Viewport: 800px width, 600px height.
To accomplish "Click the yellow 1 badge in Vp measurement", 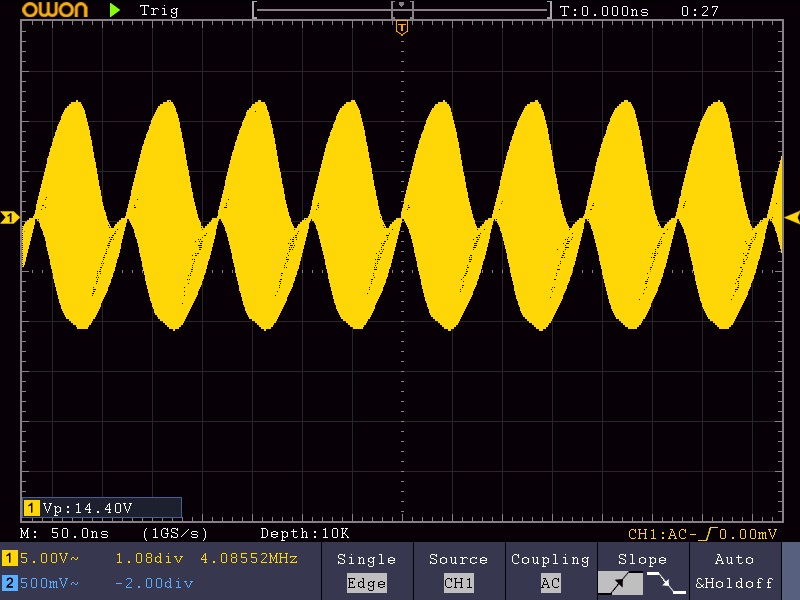I will click(x=31, y=508).
